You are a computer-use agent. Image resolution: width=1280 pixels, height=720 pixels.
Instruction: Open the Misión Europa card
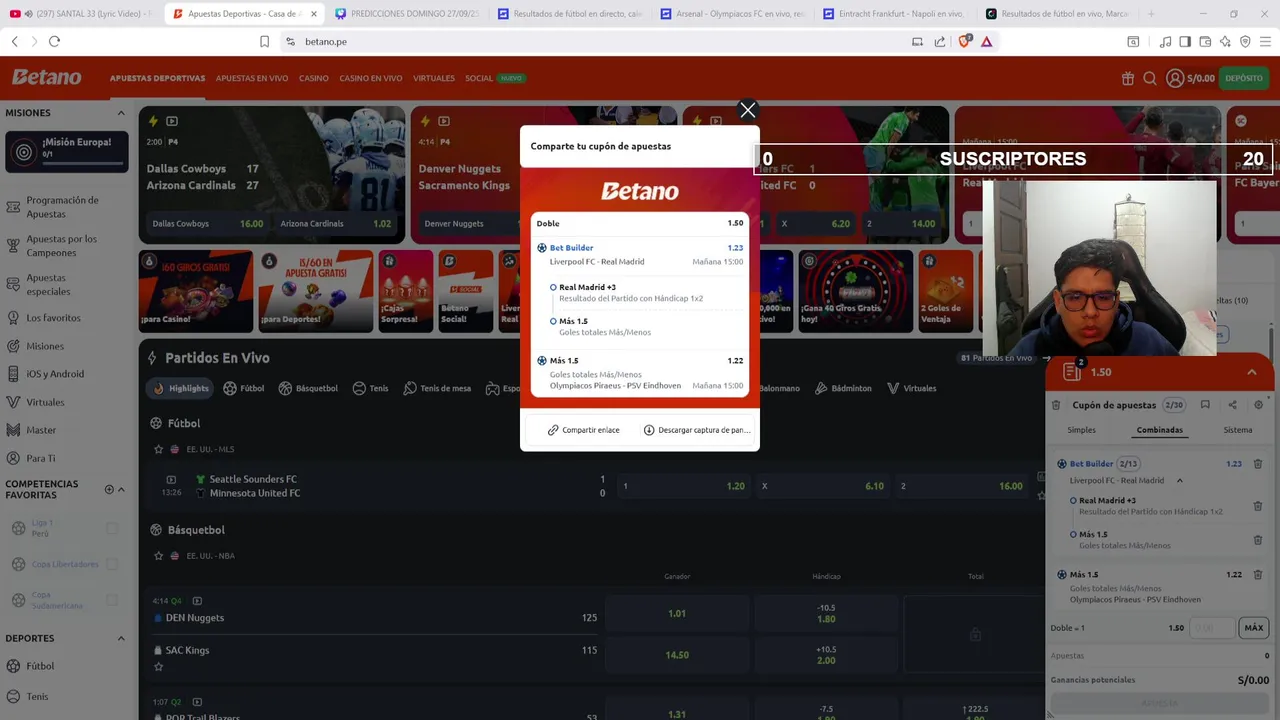[x=67, y=152]
